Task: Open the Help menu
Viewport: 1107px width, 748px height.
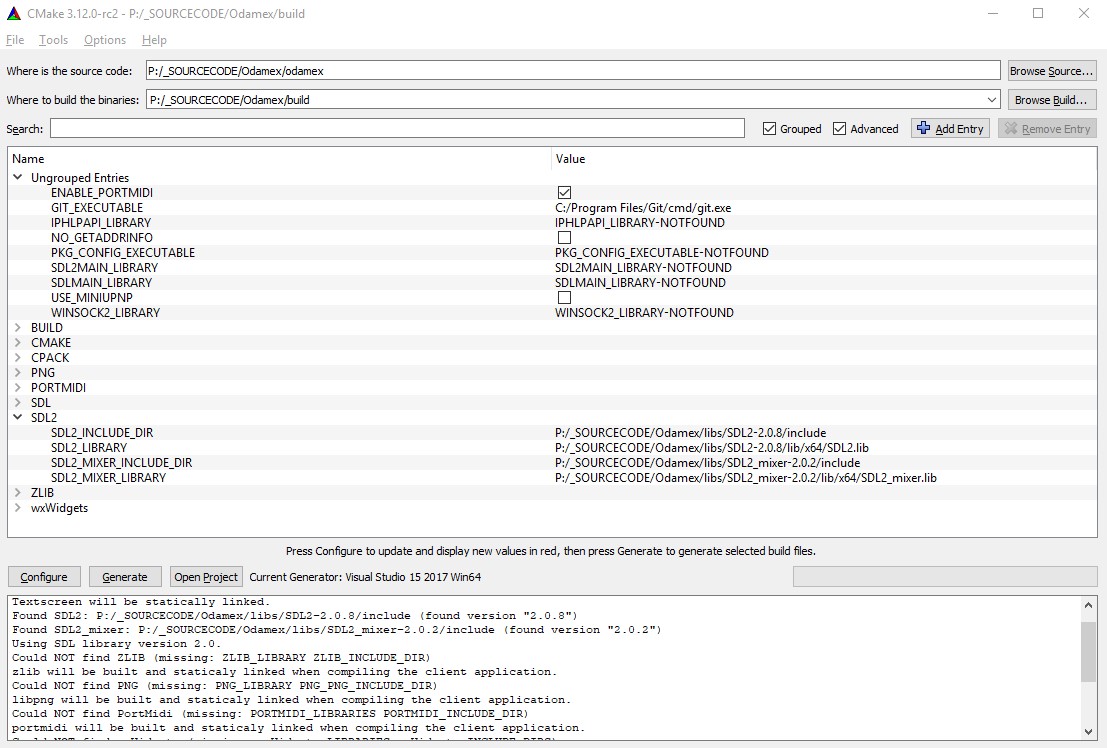Action: (x=154, y=40)
